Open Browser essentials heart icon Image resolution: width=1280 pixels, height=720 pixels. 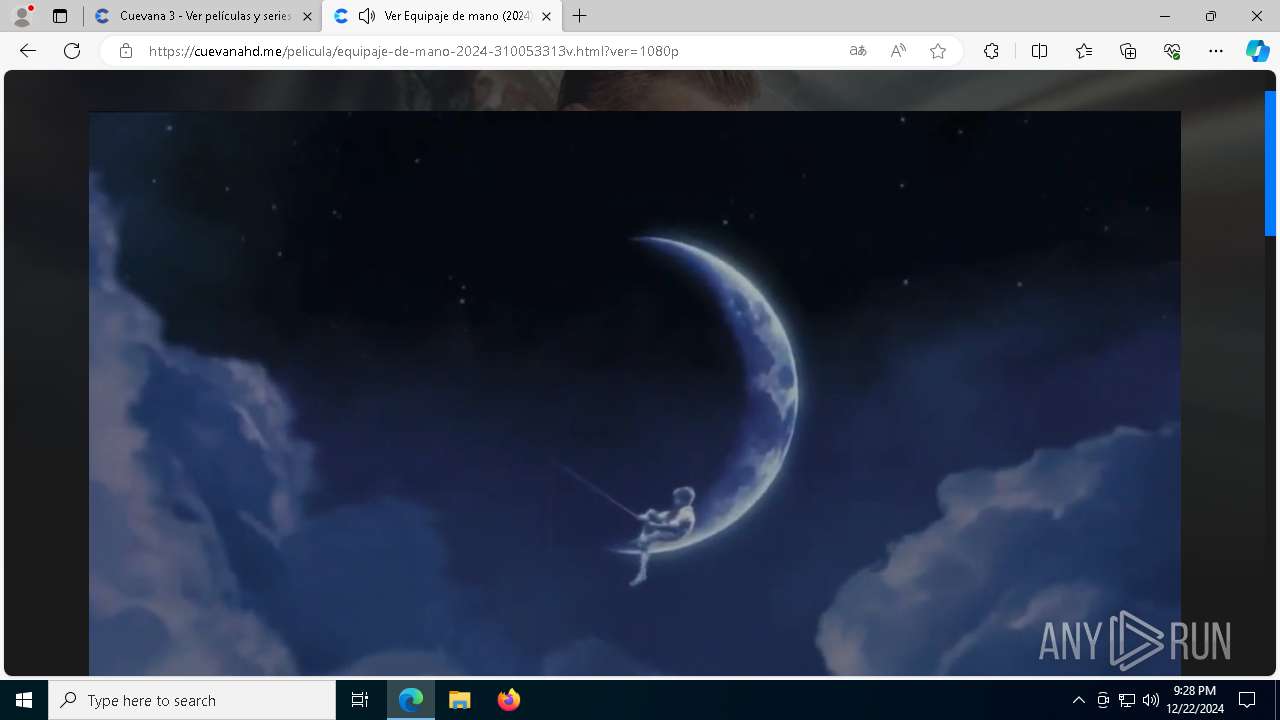pyautogui.click(x=1172, y=51)
